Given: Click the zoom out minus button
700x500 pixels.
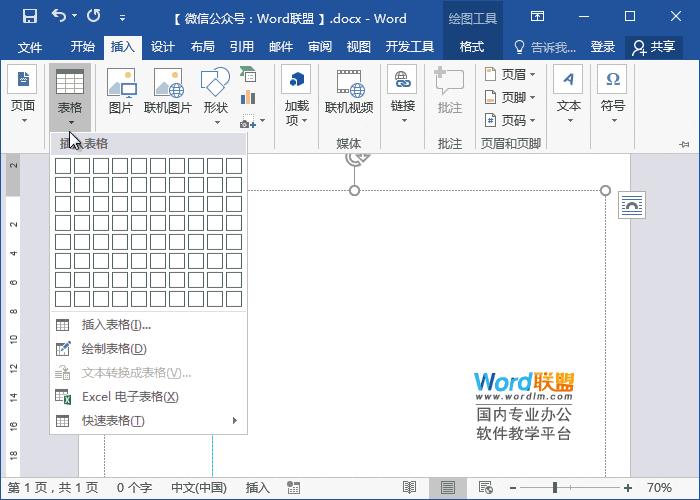Looking at the screenshot, I should 513,488.
